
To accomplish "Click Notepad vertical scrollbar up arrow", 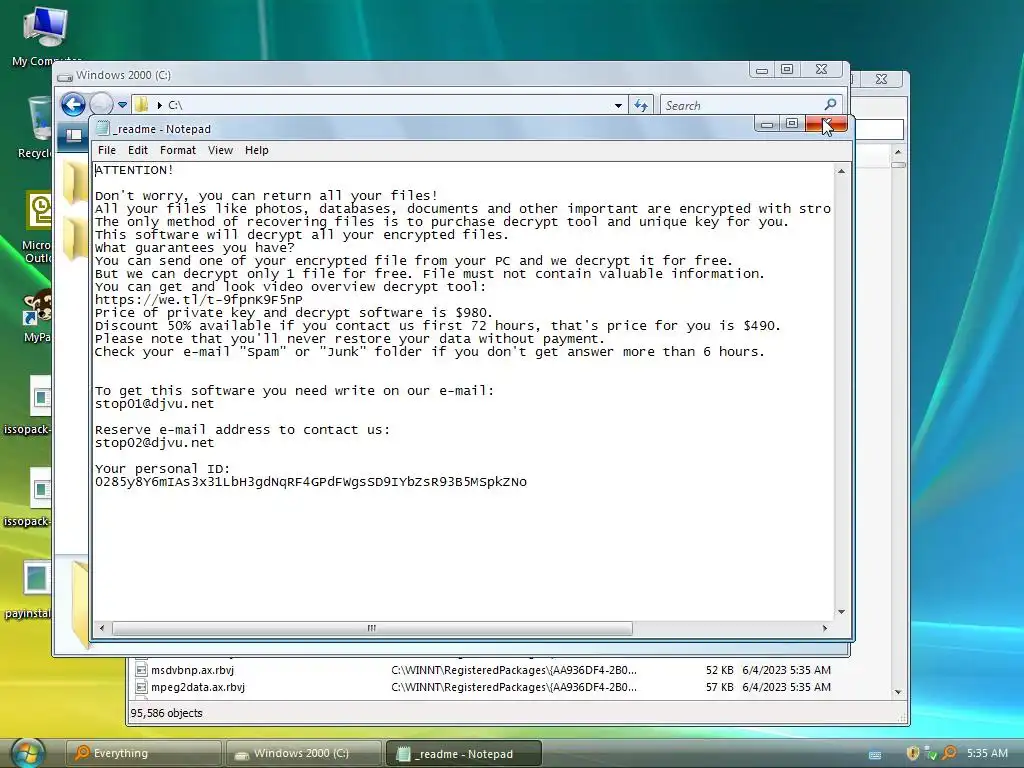I will 841,171.
